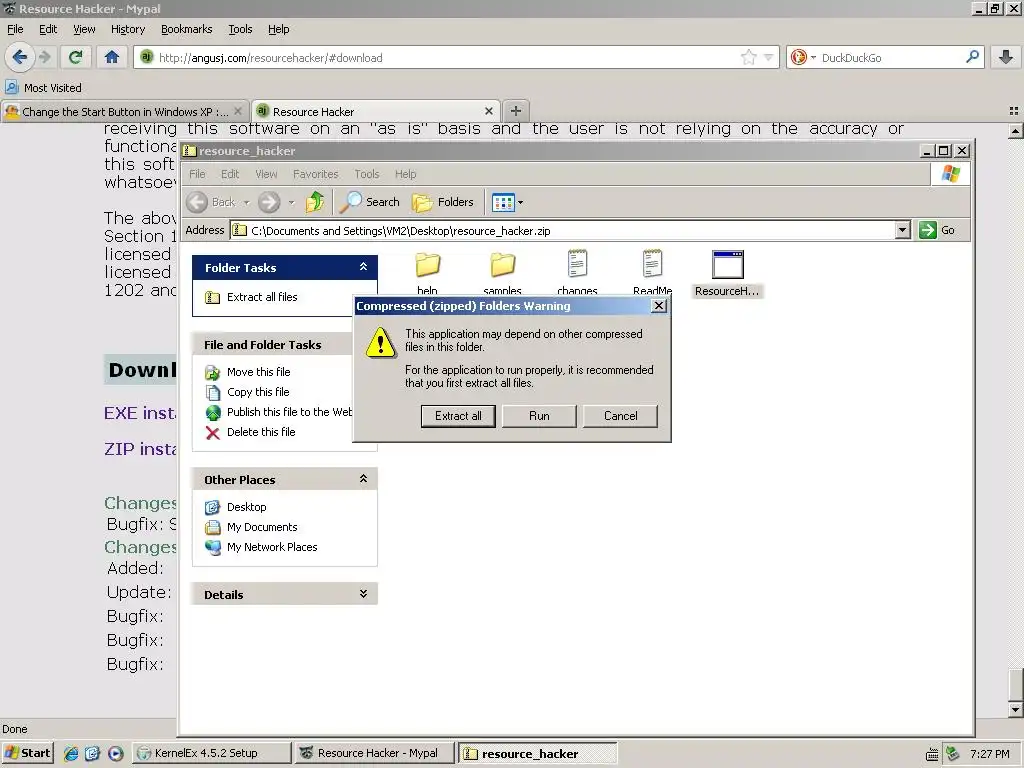Viewport: 1024px width, 768px height.
Task: Click the search magnifier in DuckDuckGo box
Action: click(x=972, y=57)
